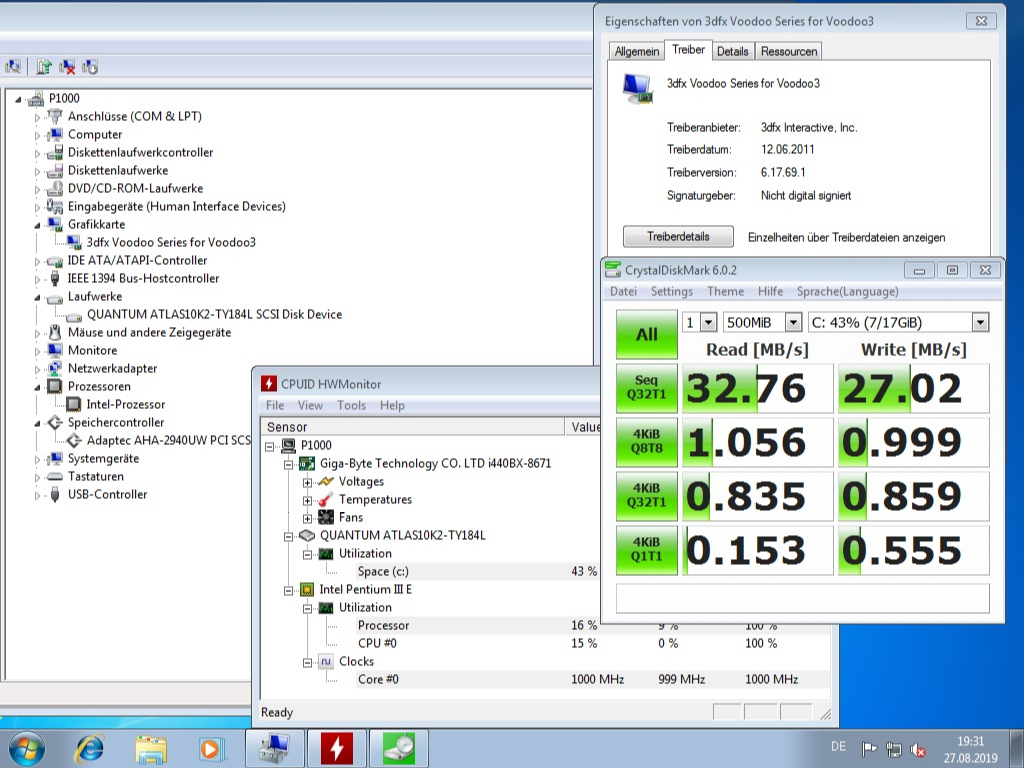Expand Temperatures in HWMonitor

pos(307,501)
